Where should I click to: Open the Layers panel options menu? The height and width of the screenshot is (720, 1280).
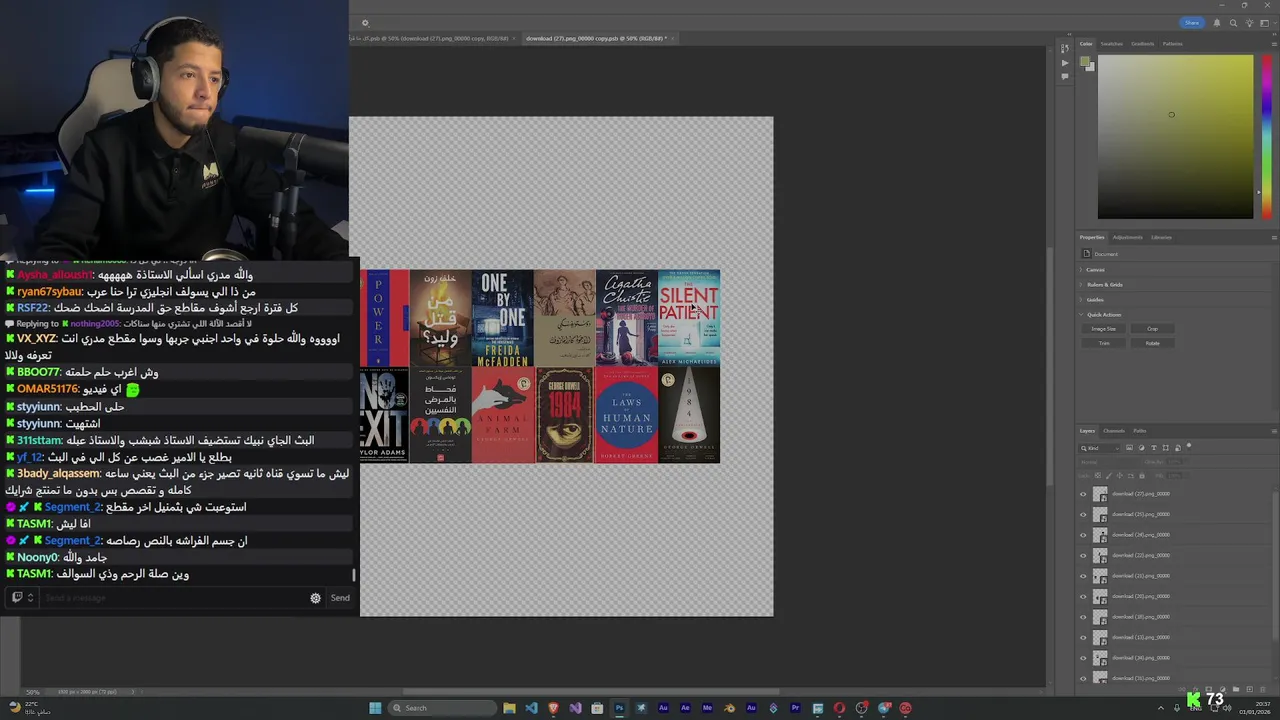(1273, 431)
